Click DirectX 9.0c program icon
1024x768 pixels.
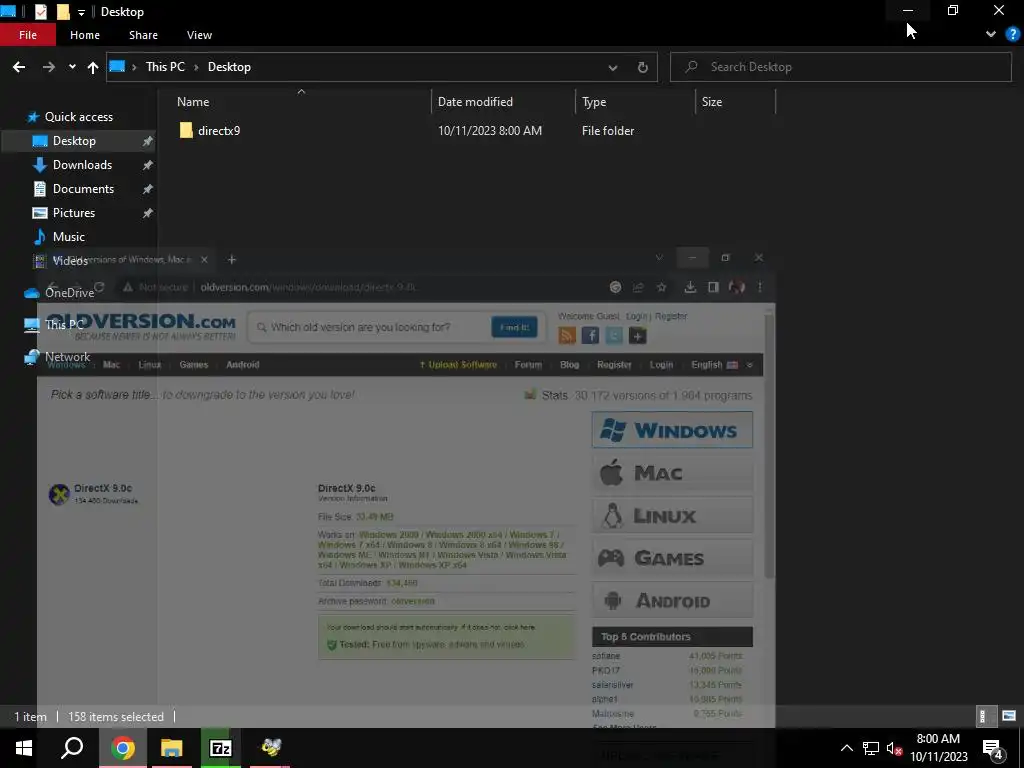coord(59,494)
